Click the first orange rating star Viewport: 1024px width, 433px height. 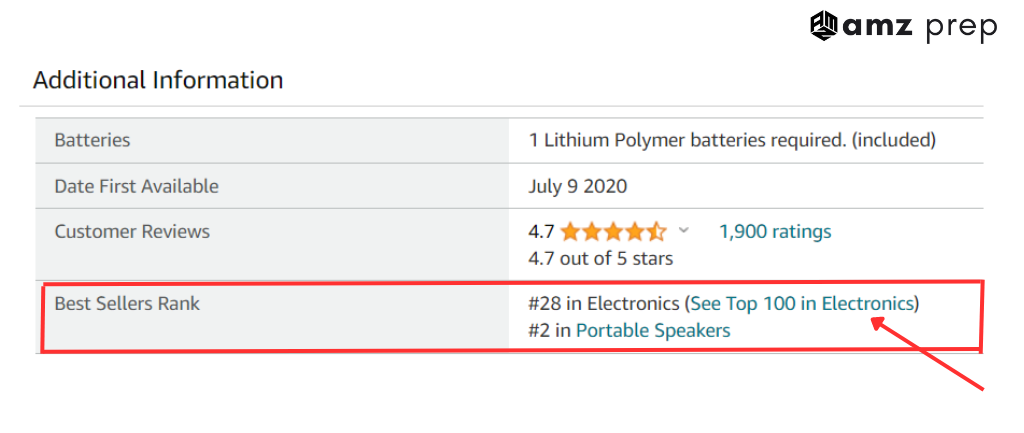pos(570,232)
